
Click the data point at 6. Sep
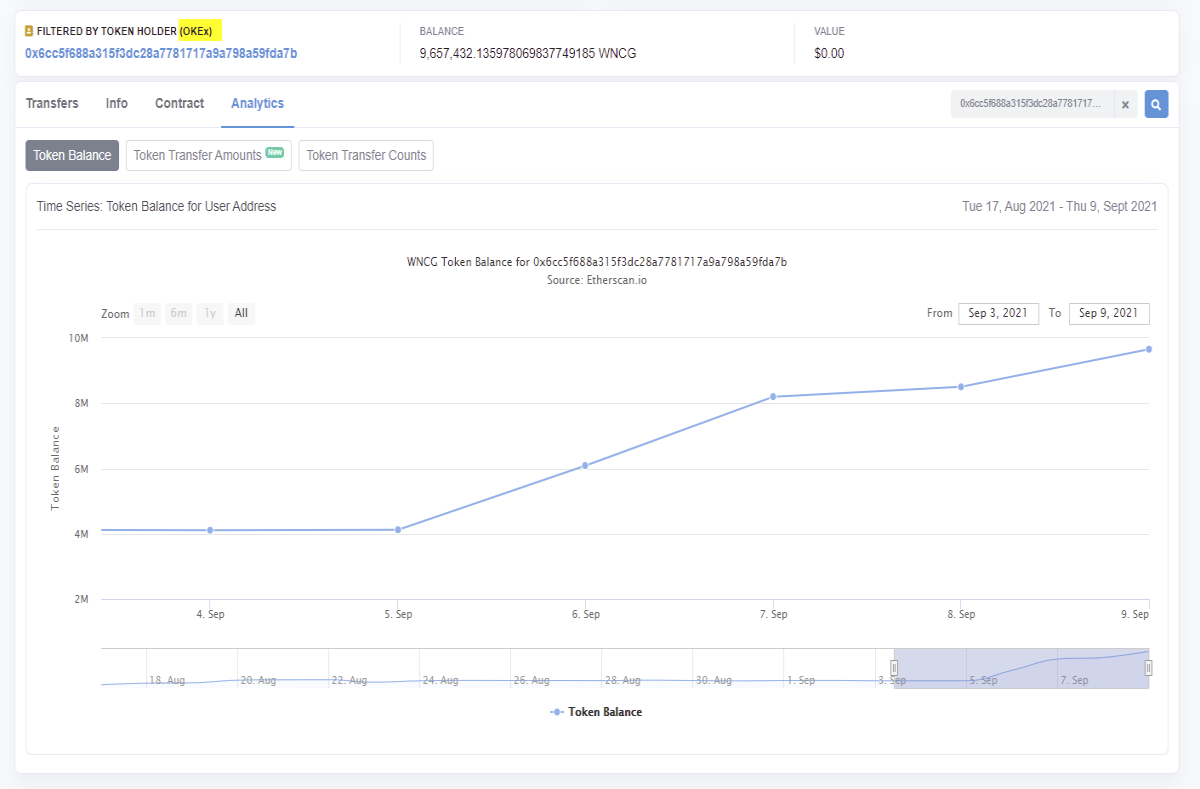(585, 465)
